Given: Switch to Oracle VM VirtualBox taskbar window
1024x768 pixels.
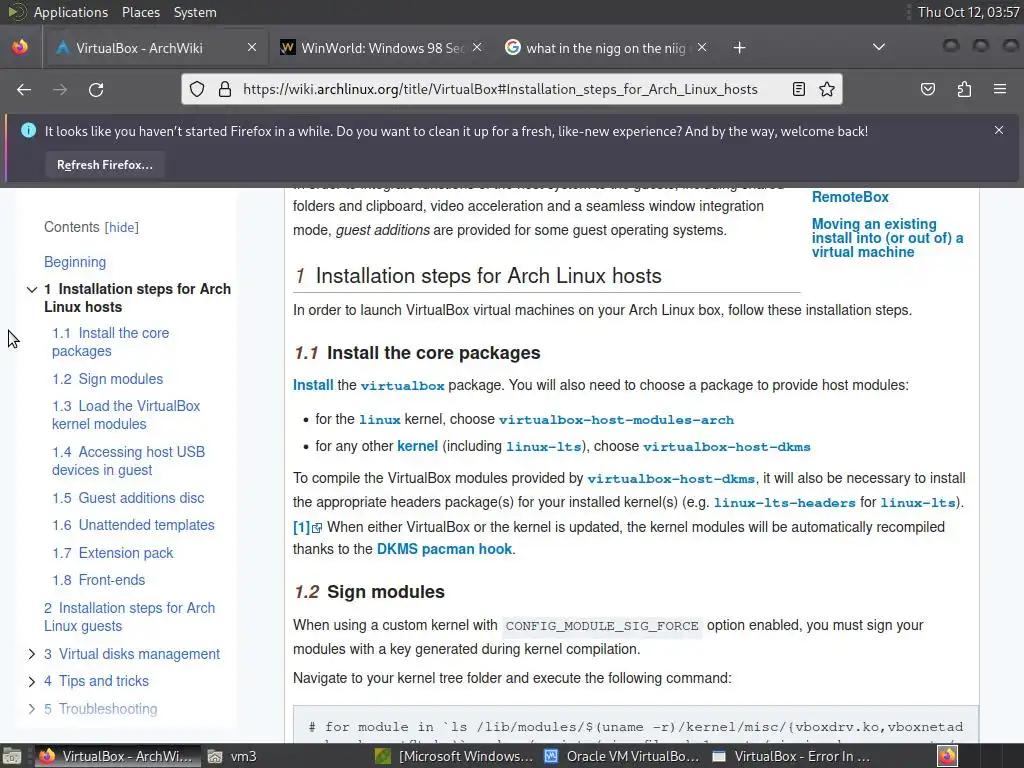Looking at the screenshot, I should pos(622,756).
